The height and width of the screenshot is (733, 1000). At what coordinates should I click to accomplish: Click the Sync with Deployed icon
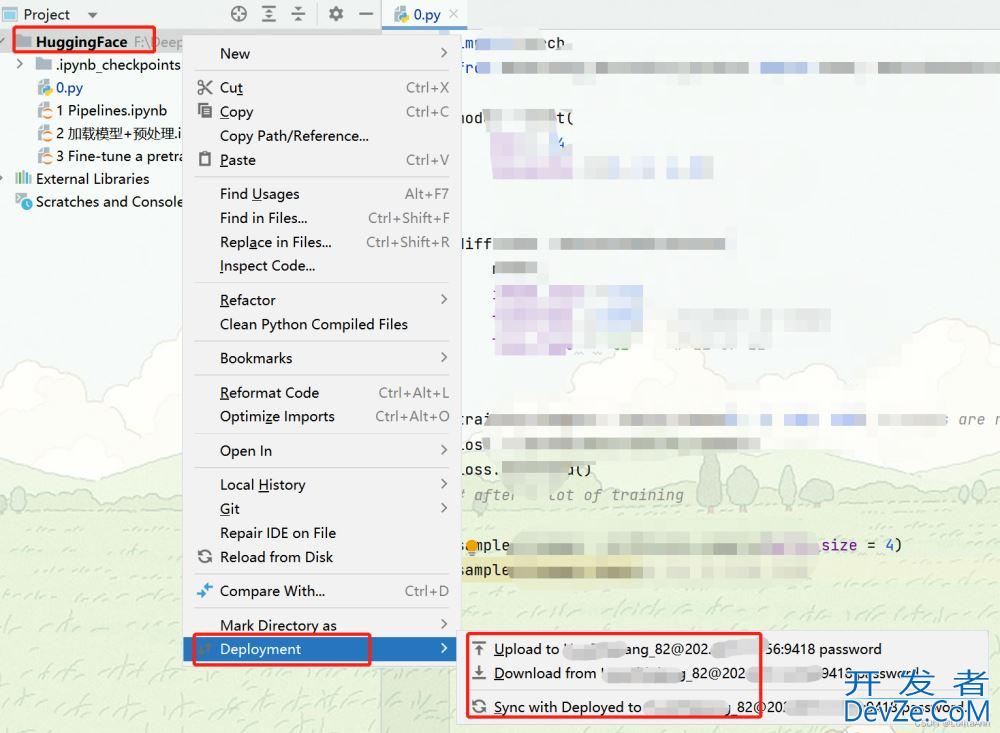pyautogui.click(x=479, y=707)
